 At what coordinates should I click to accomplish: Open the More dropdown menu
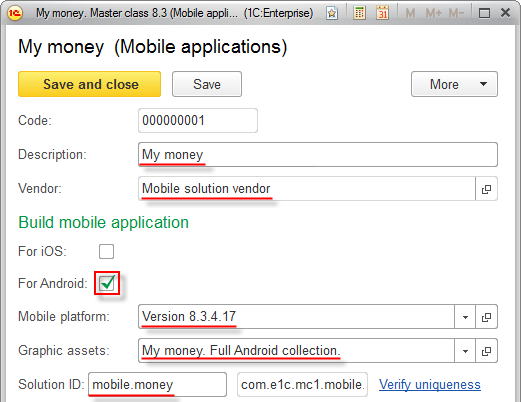(x=454, y=84)
